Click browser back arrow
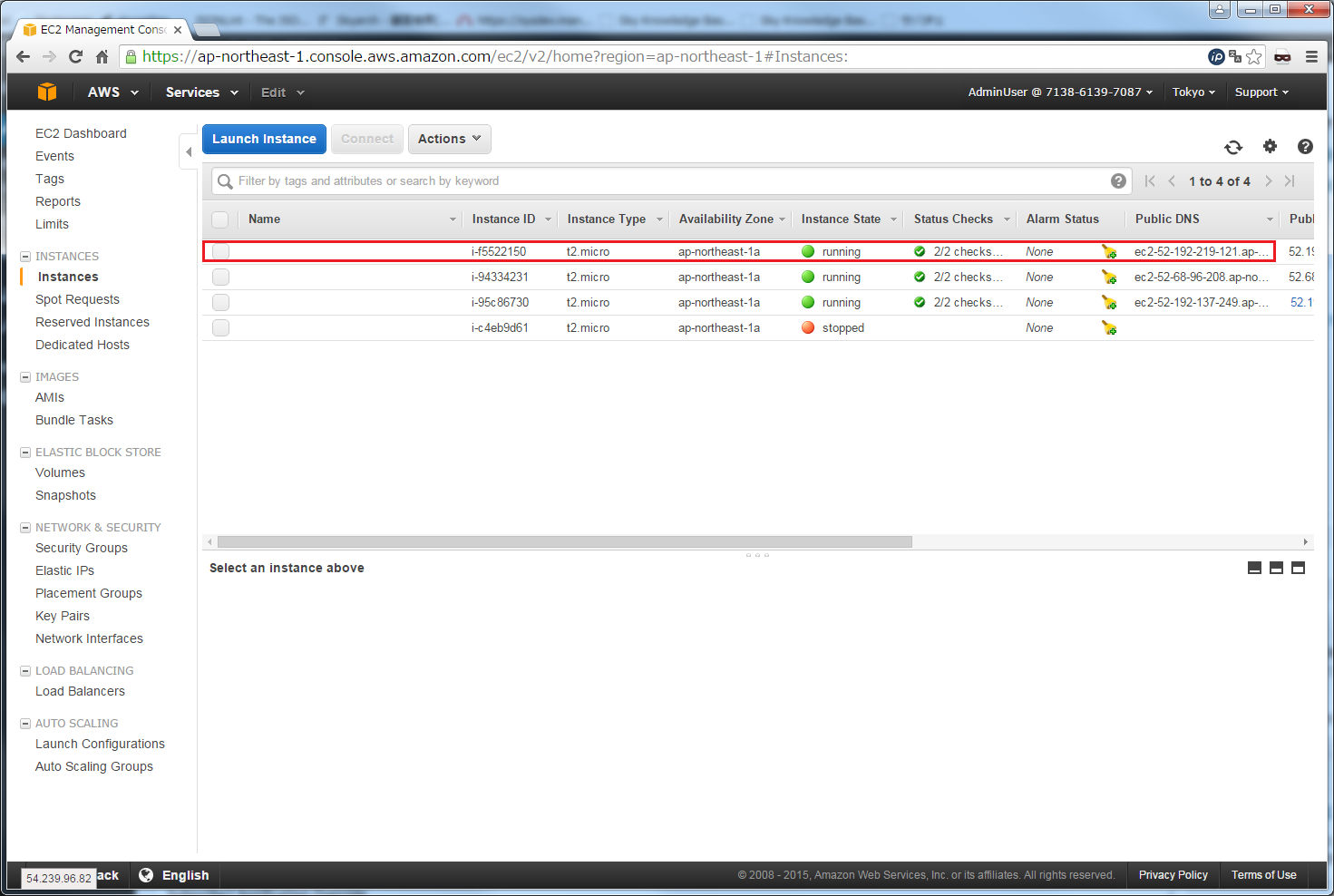This screenshot has width=1334, height=896. point(24,56)
